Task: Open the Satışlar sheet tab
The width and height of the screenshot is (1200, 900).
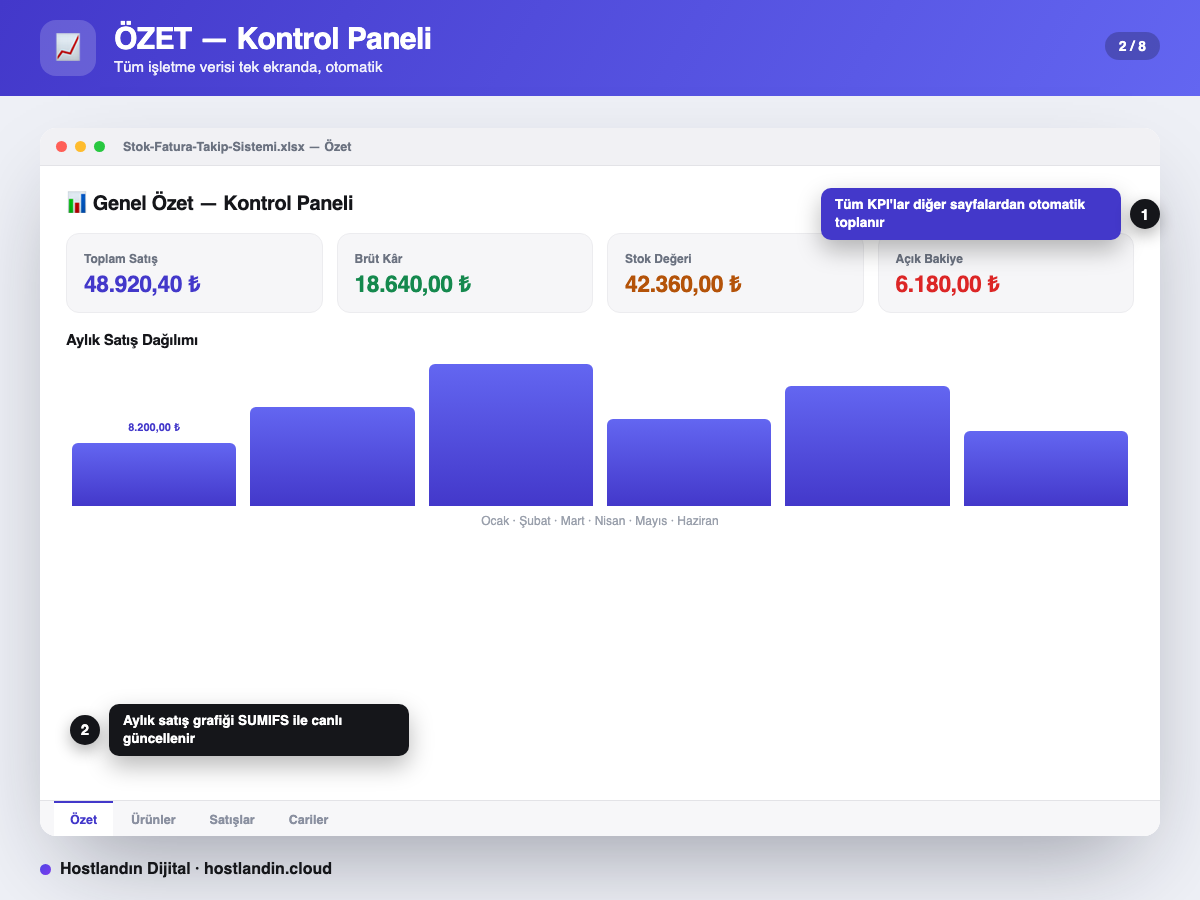Action: (232, 819)
